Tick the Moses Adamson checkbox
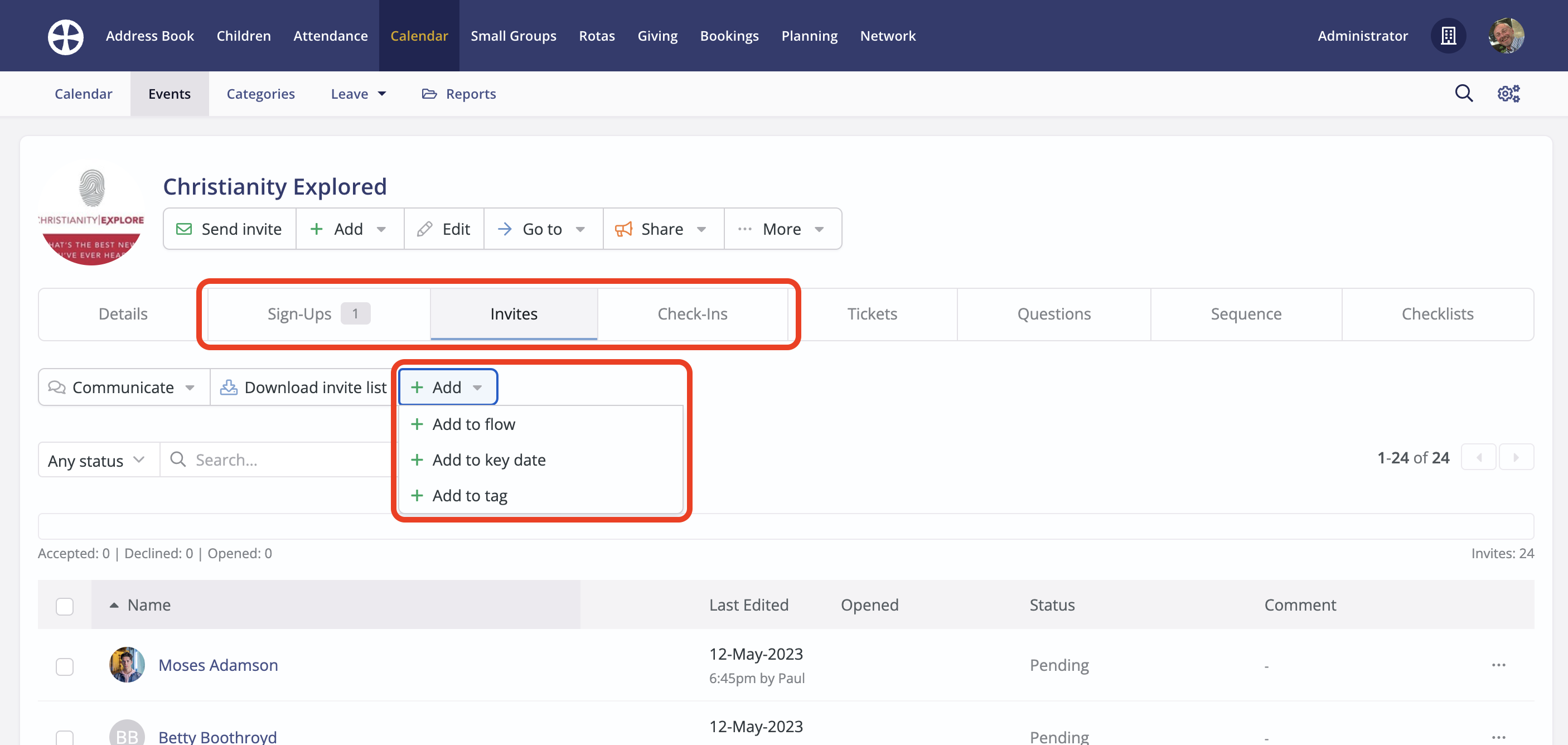Screen dimensions: 1568x745 [x=65, y=666]
